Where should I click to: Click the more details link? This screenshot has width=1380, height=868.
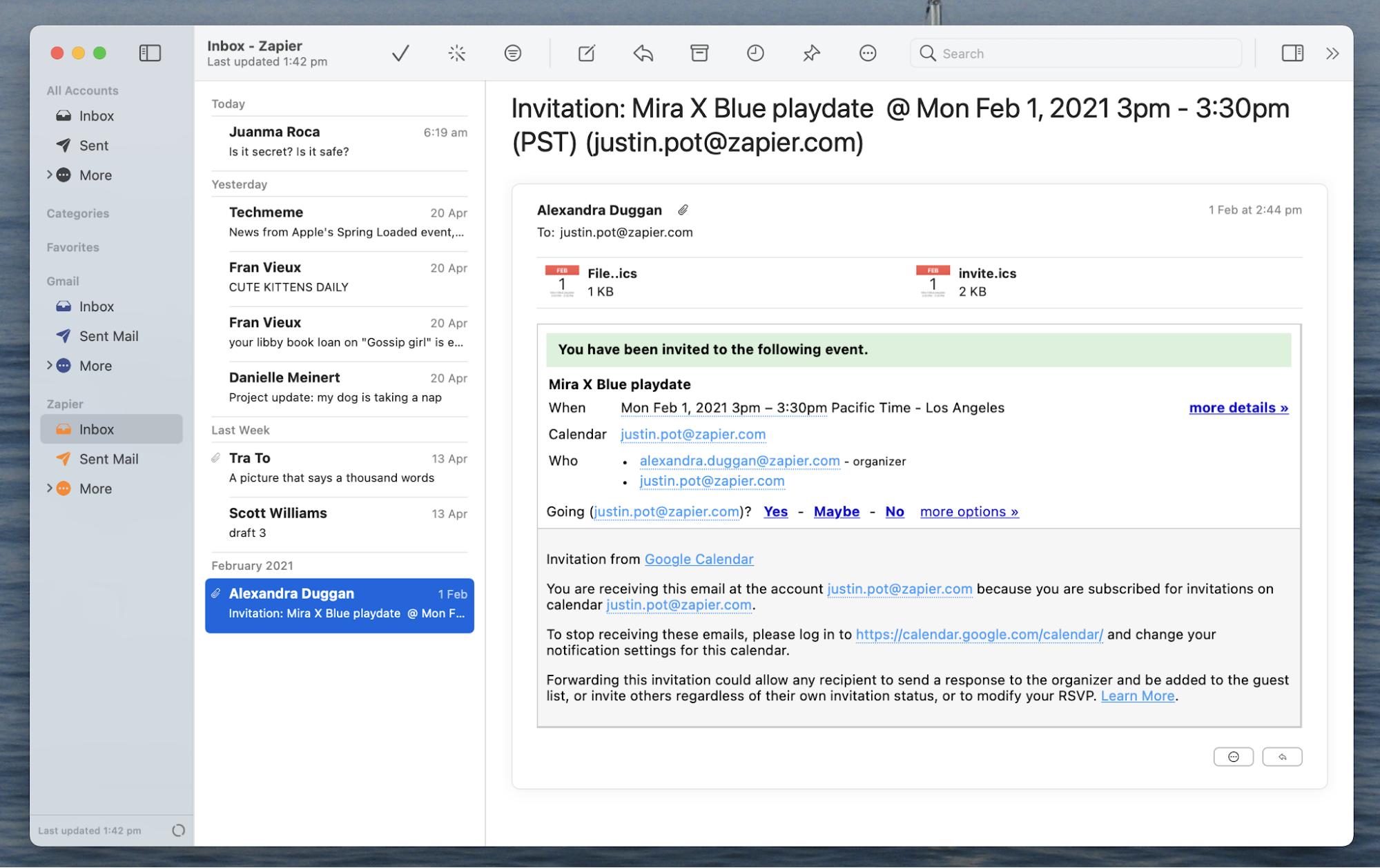point(1238,408)
